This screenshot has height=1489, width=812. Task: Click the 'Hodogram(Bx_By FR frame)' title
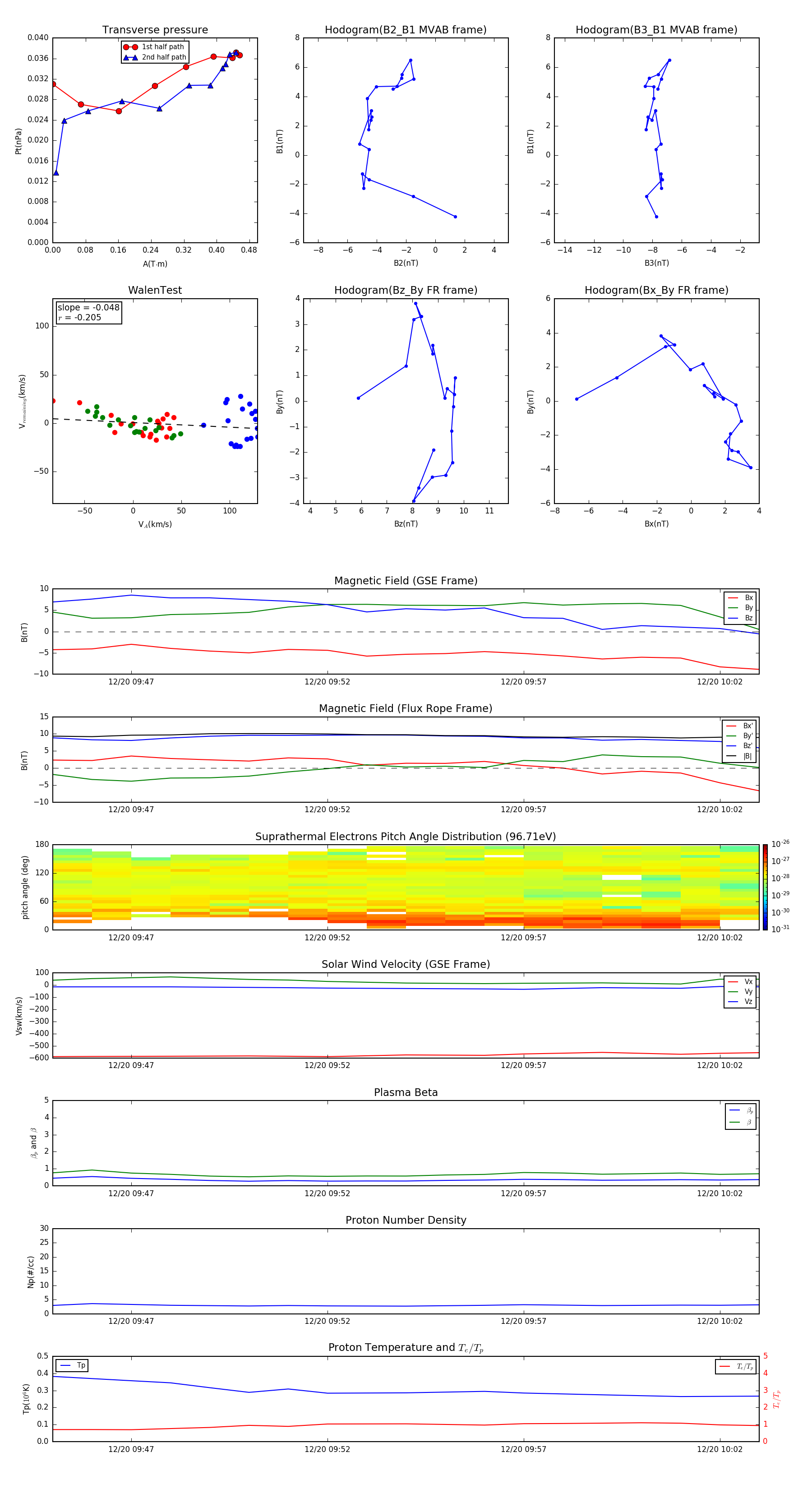point(656,290)
